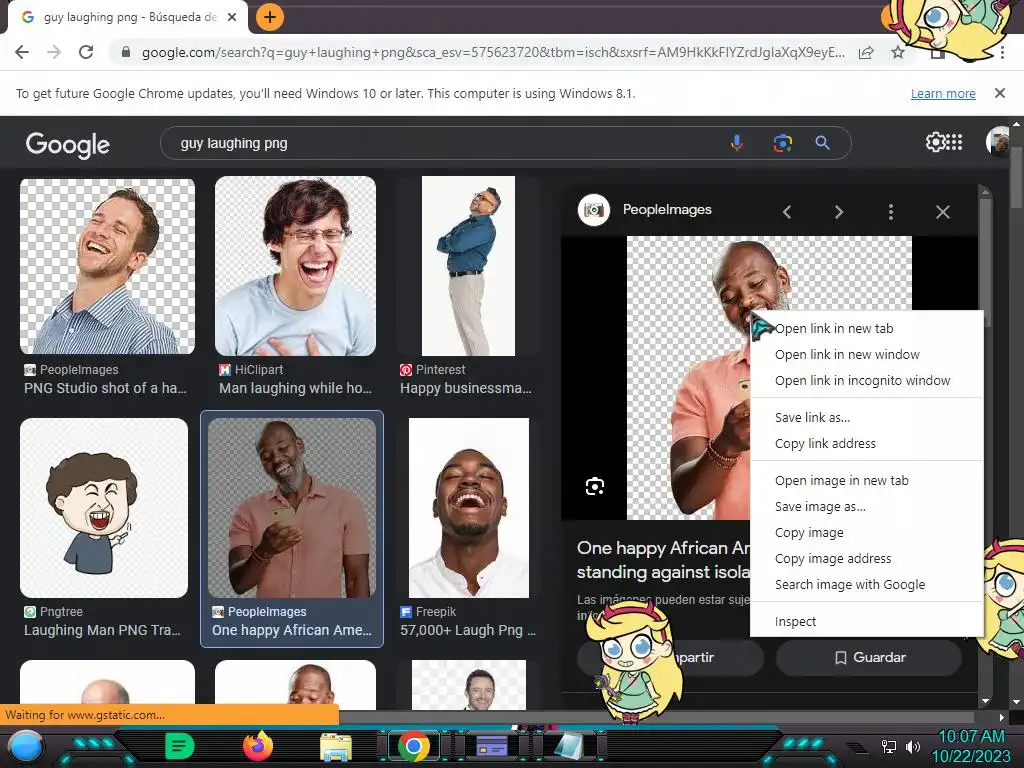Image resolution: width=1024 pixels, height=768 pixels.
Task: Close the image preview panel
Action: tap(942, 212)
